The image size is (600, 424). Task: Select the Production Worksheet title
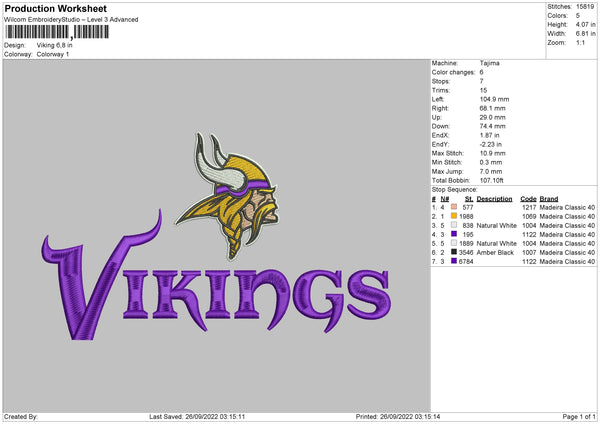(55, 8)
